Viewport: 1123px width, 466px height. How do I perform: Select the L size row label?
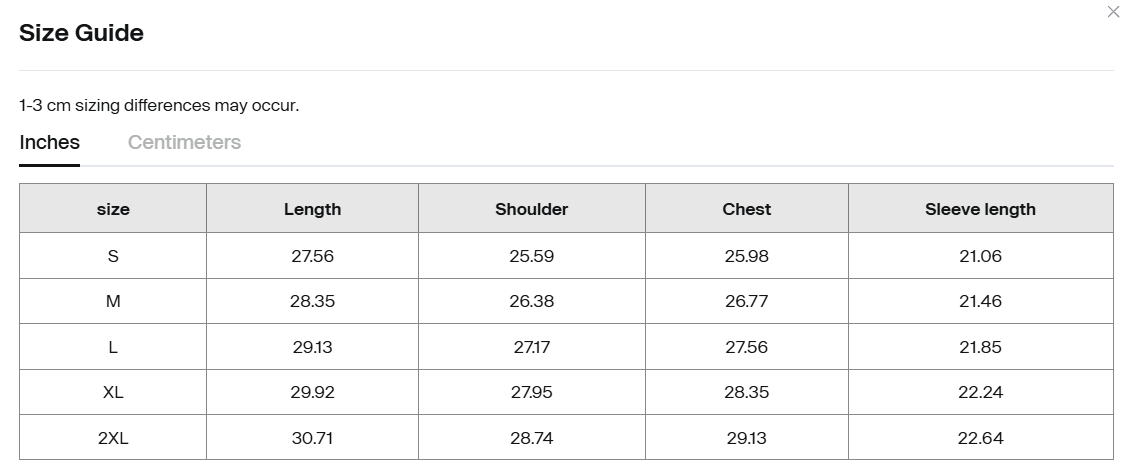pos(113,347)
